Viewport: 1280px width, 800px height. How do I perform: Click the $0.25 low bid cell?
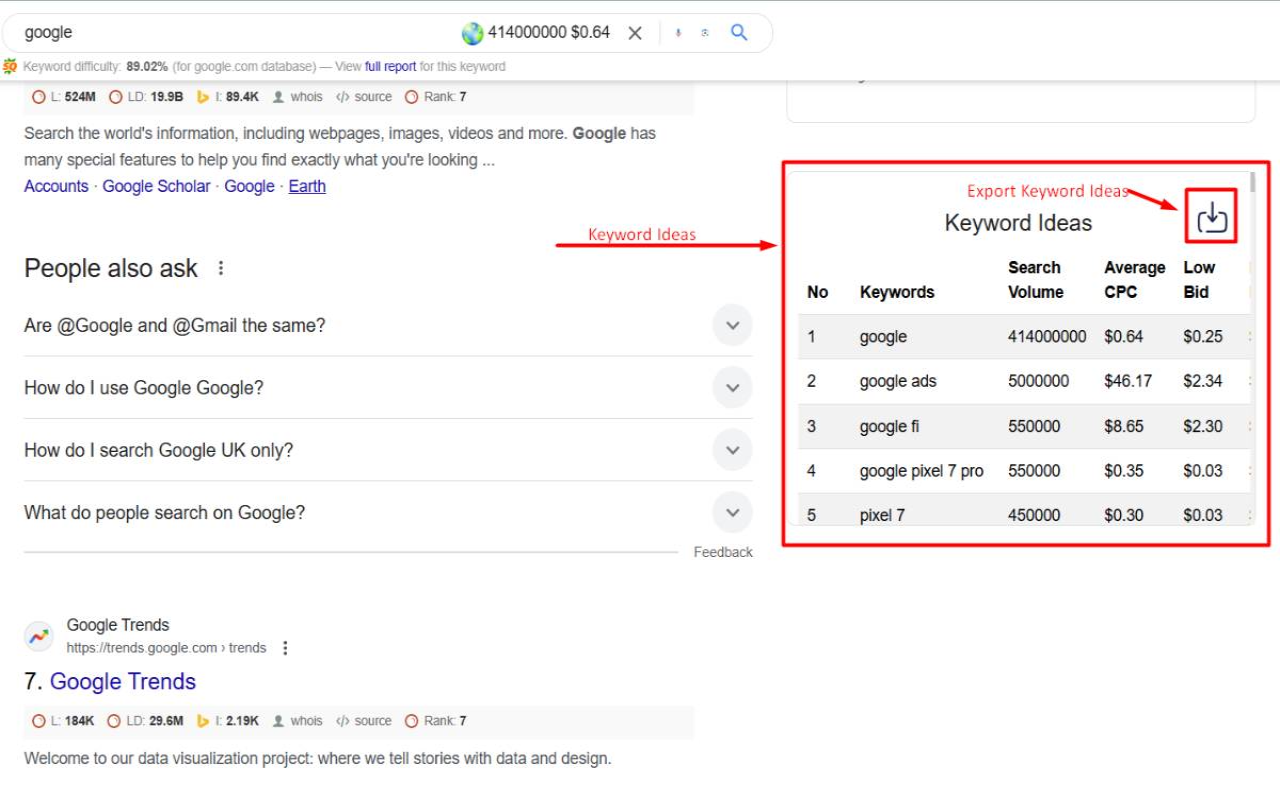click(1203, 337)
